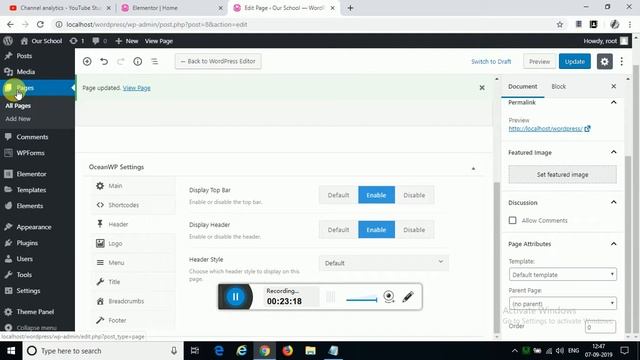The width and height of the screenshot is (640, 360).
Task: Open the more tools vertical dots menu
Action: tap(622, 62)
